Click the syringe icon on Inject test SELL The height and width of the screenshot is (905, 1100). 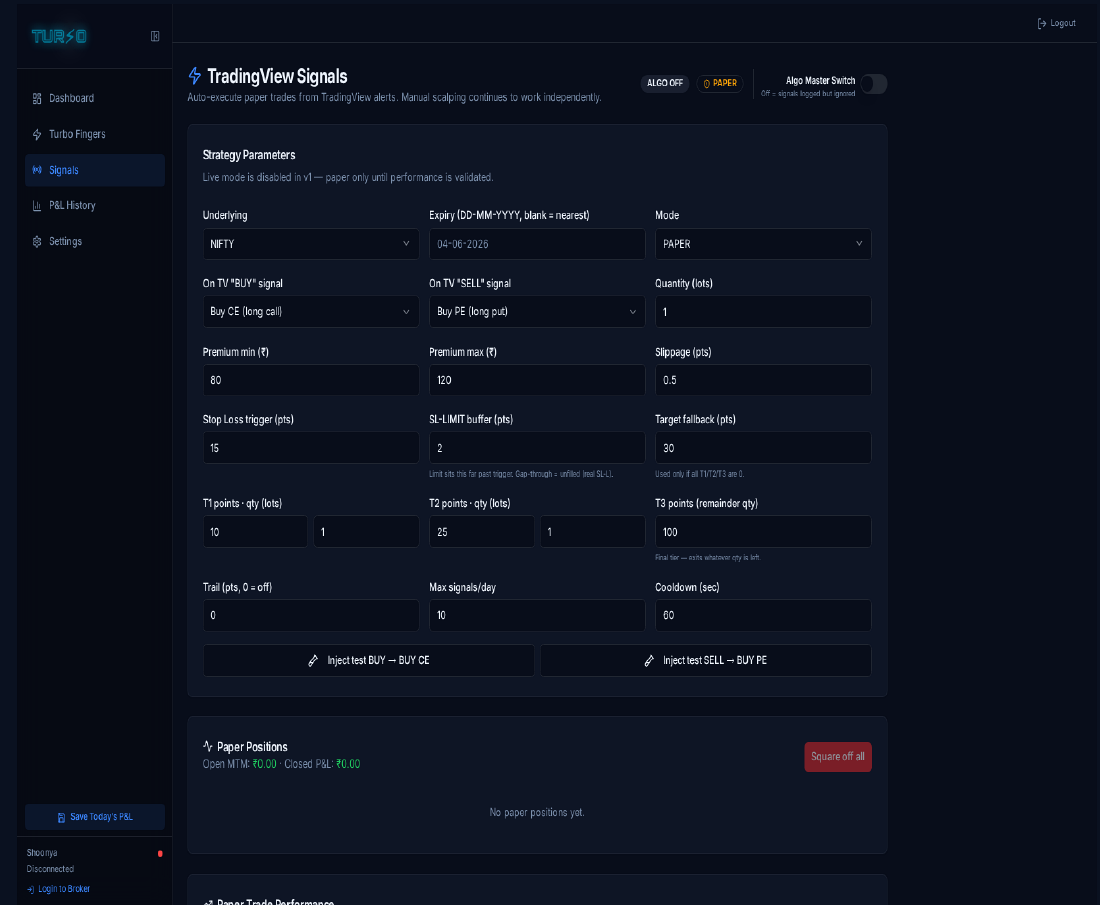click(x=649, y=661)
